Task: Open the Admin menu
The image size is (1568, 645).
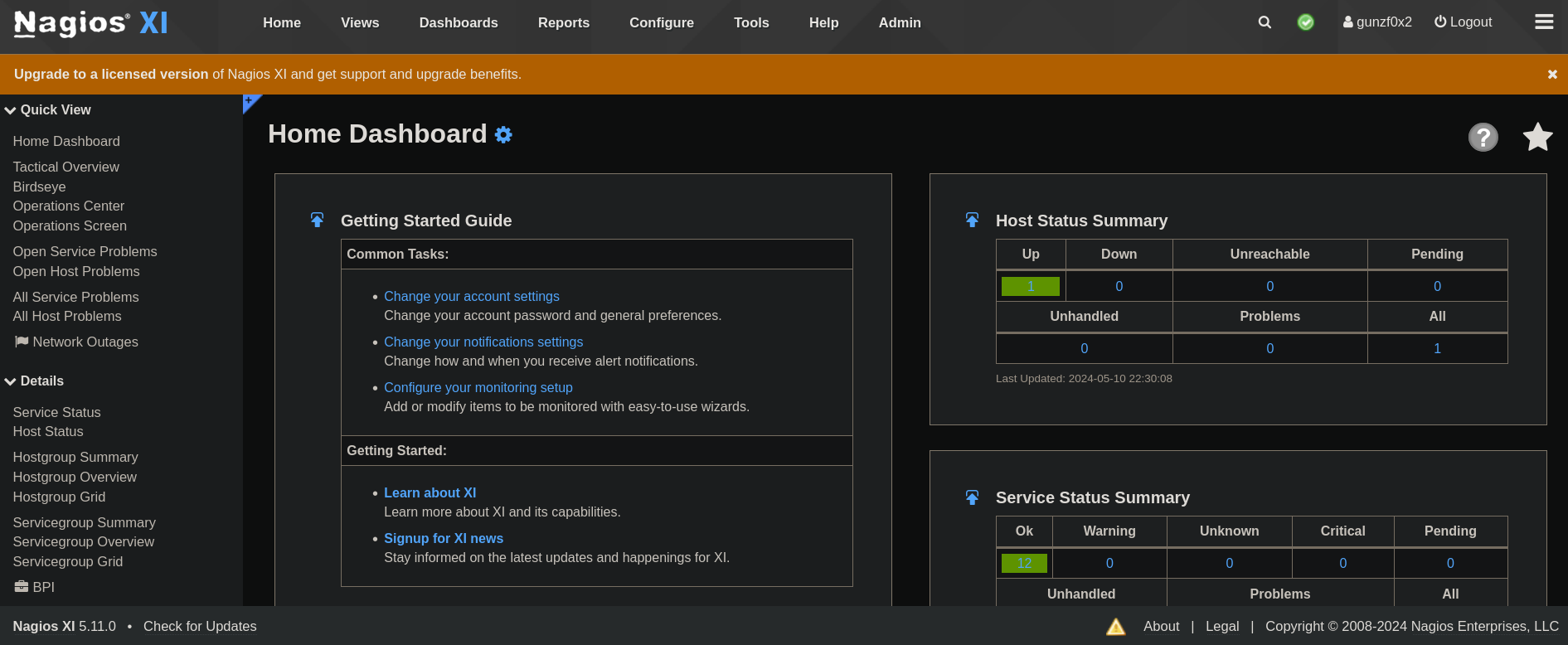Action: click(900, 22)
